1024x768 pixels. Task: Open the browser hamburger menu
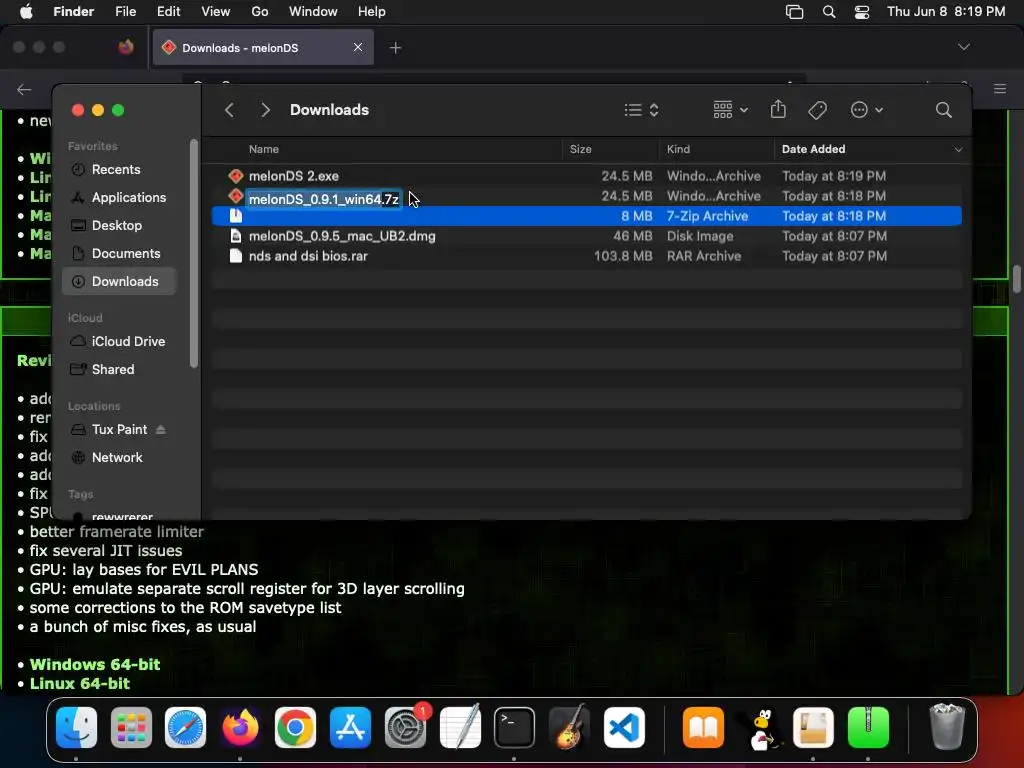point(1000,89)
